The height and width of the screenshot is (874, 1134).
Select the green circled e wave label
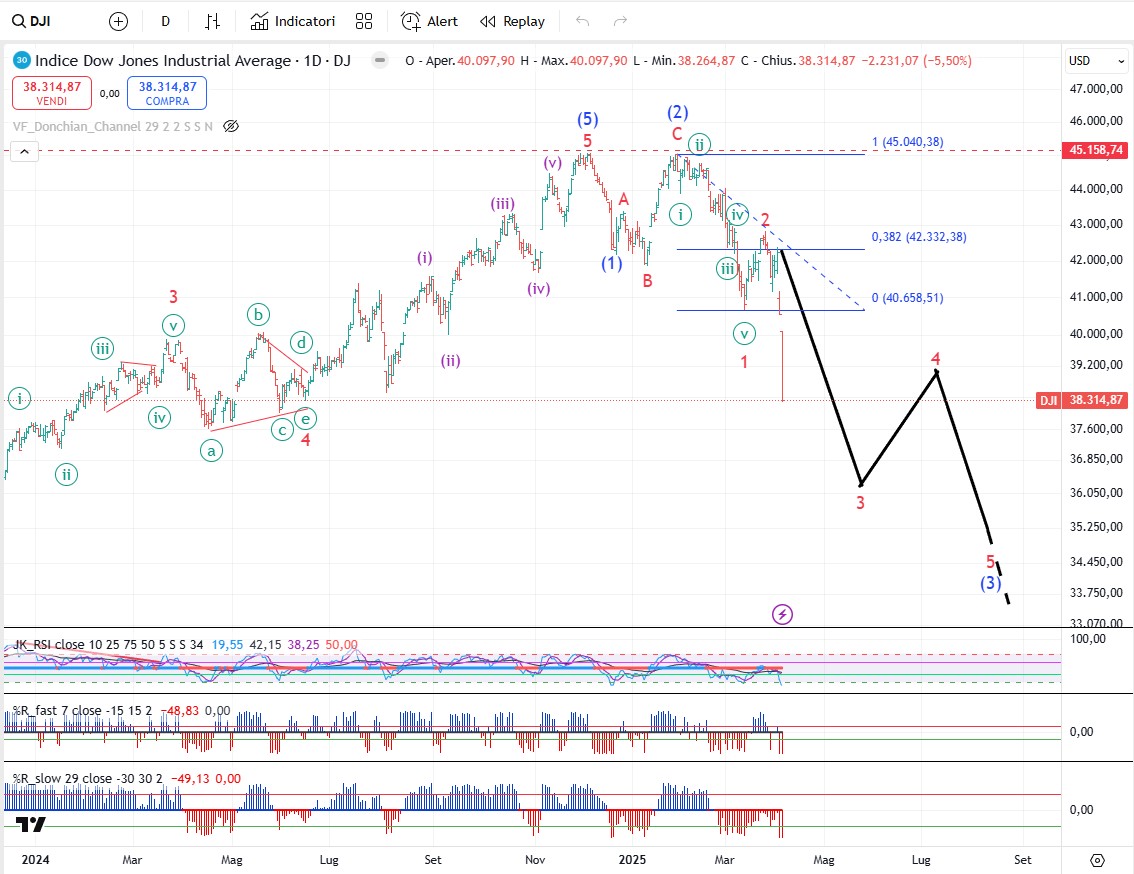tap(305, 417)
